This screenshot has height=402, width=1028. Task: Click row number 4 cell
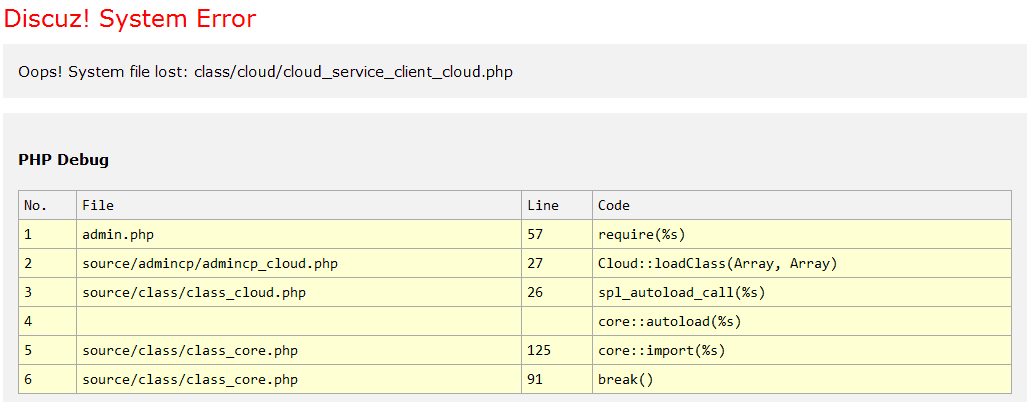(x=48, y=321)
